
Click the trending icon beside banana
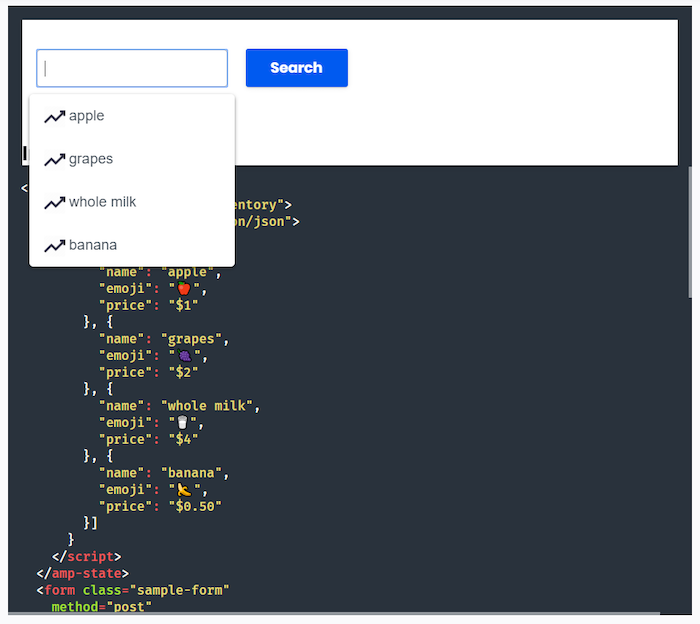[x=54, y=246]
